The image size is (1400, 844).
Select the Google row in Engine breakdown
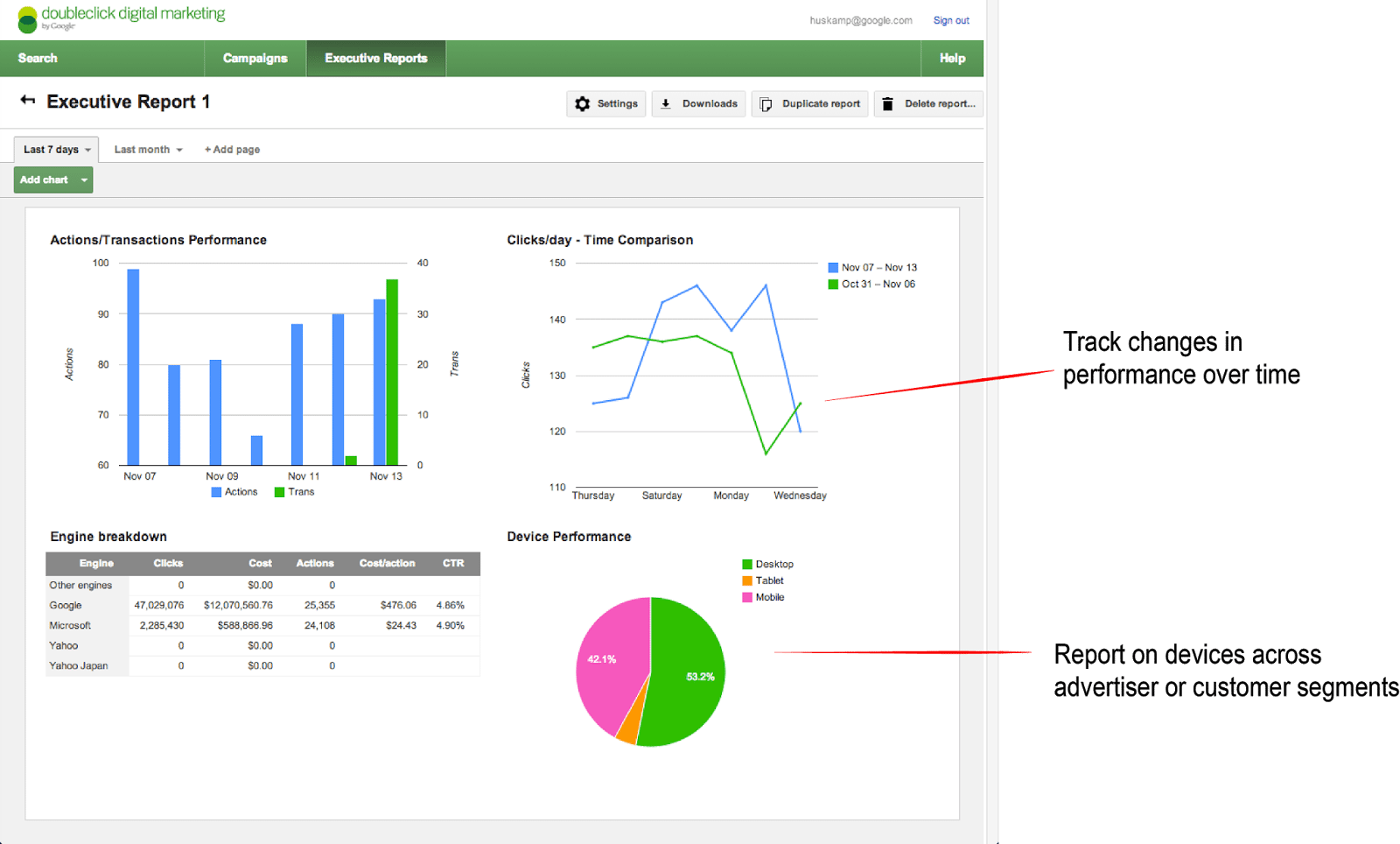click(x=262, y=604)
